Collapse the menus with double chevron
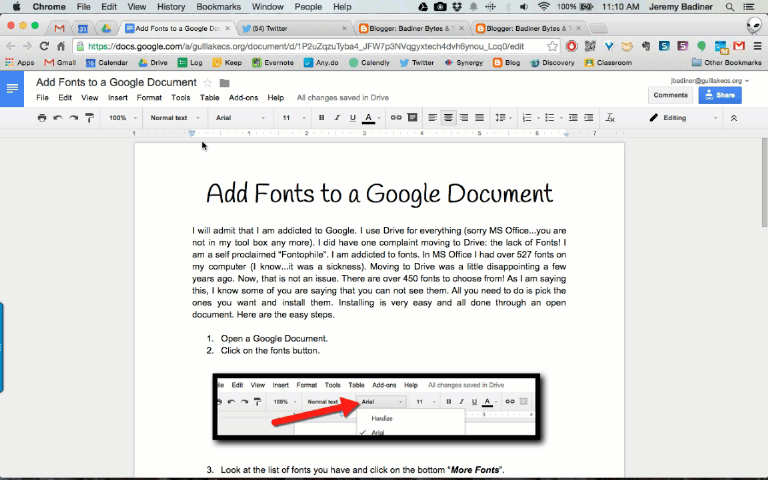The image size is (768, 480). [x=734, y=118]
